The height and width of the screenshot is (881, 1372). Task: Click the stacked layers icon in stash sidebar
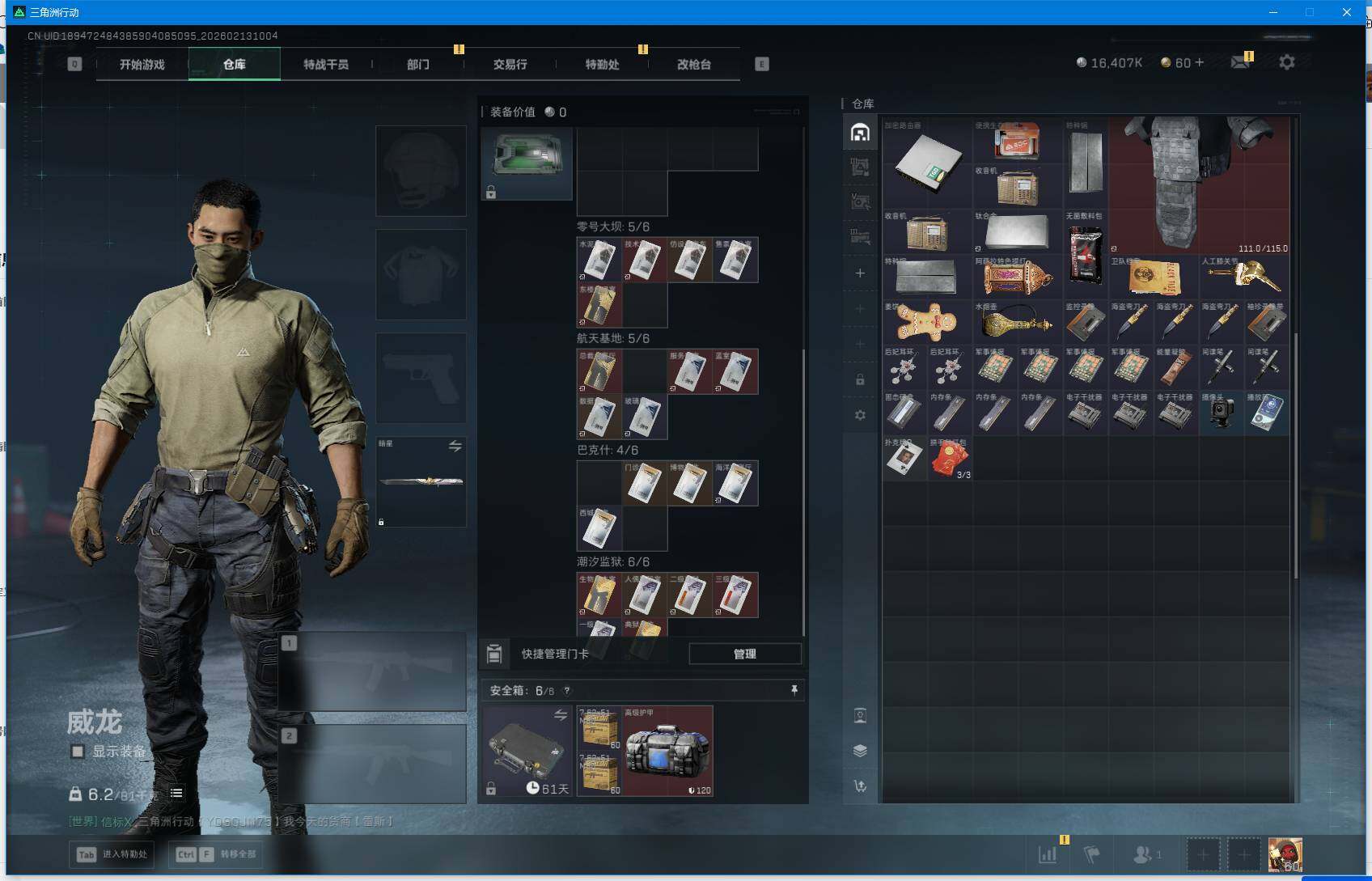click(860, 751)
